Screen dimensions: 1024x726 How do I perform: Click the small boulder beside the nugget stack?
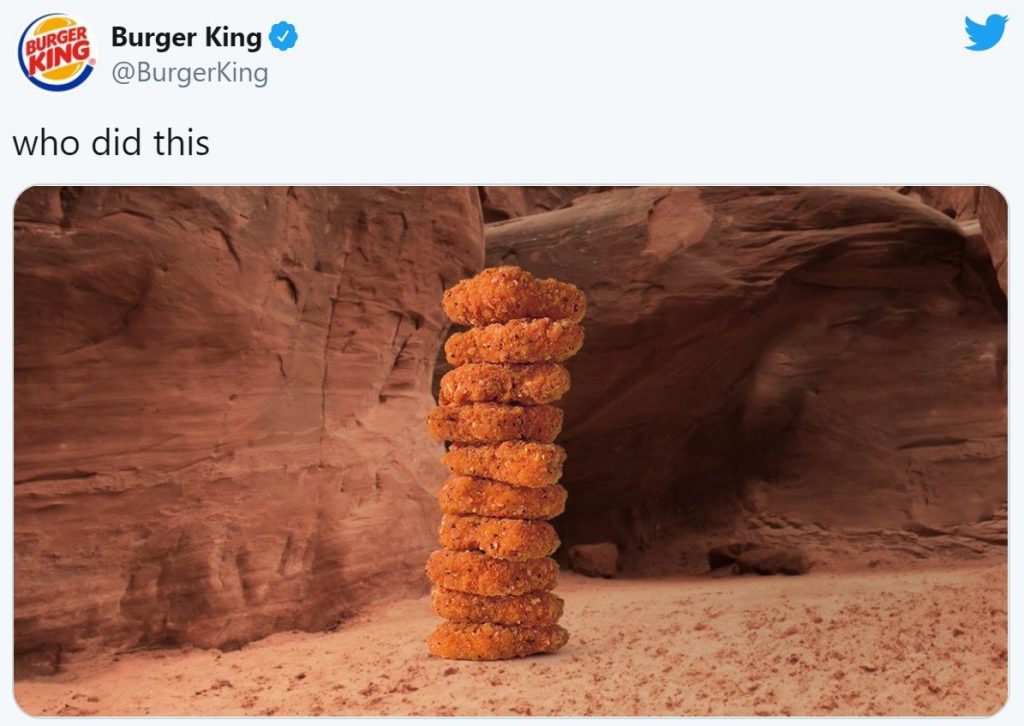(x=593, y=560)
